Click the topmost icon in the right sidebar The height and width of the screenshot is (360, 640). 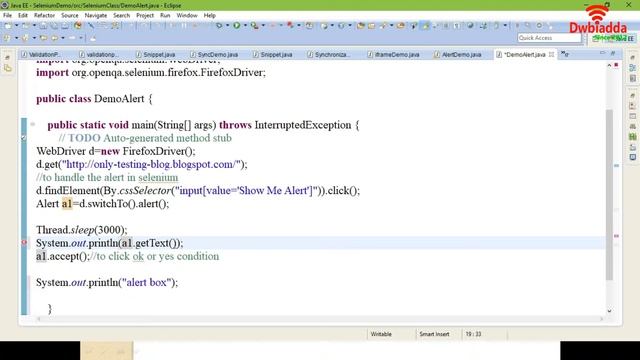(632, 58)
